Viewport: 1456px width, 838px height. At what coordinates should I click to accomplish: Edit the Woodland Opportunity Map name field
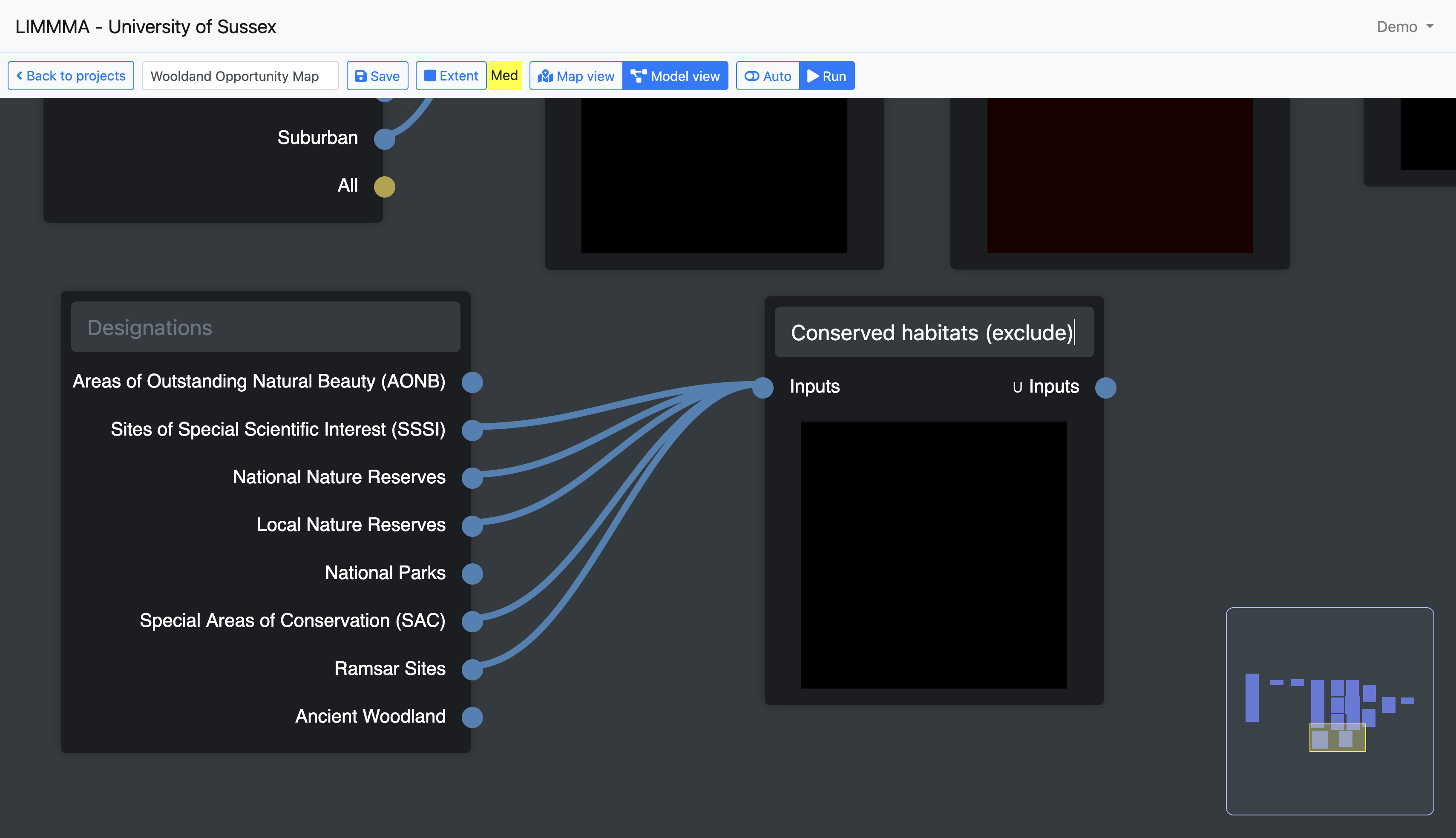240,76
